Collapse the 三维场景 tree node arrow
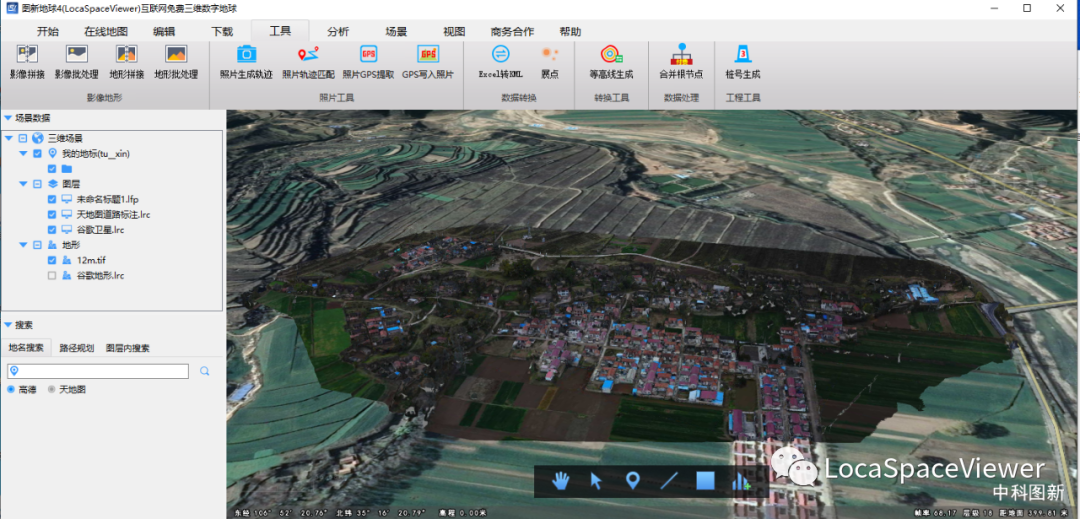Viewport: 1080px width, 519px height. point(8,138)
